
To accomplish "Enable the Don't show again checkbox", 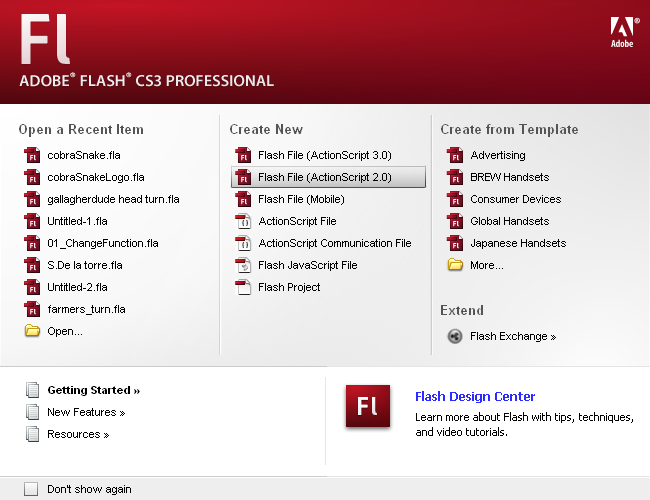I will (31, 489).
